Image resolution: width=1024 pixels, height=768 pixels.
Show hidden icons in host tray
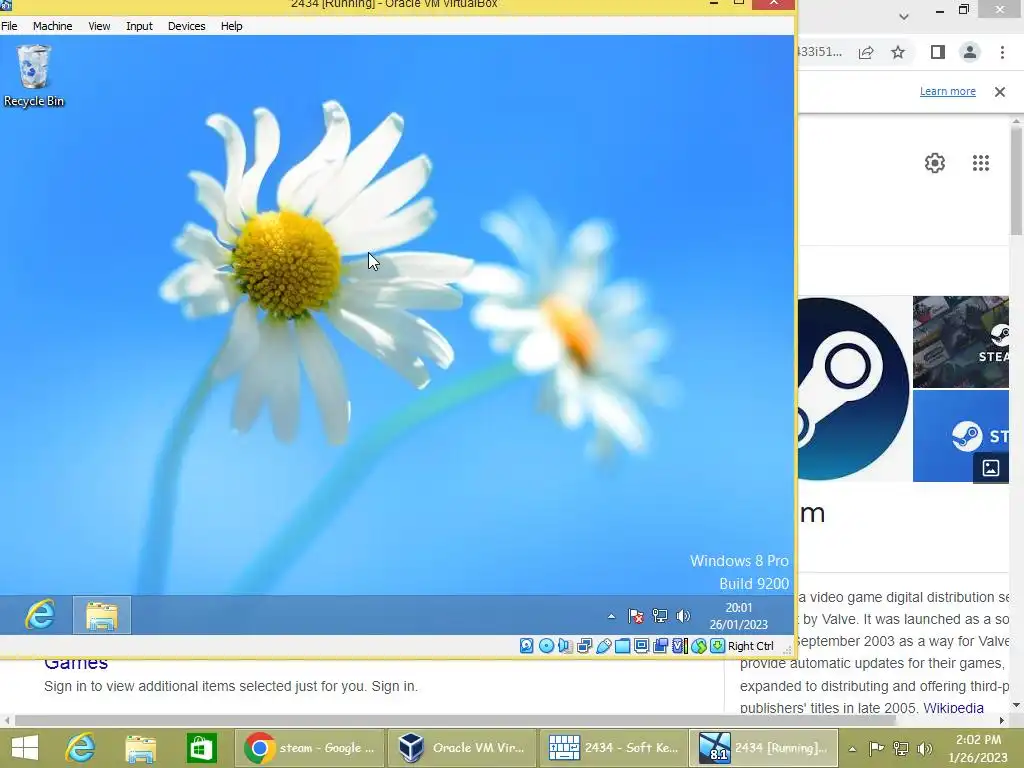tap(852, 749)
